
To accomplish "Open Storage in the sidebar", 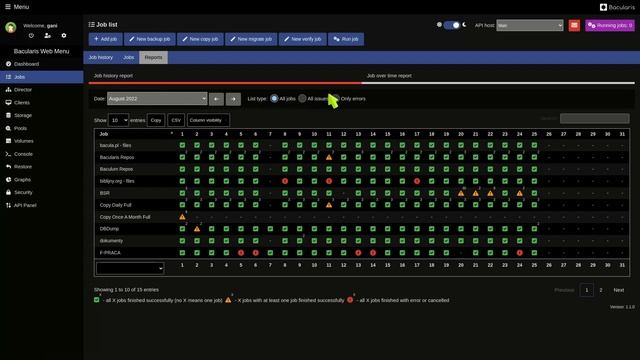I will [x=42, y=116].
